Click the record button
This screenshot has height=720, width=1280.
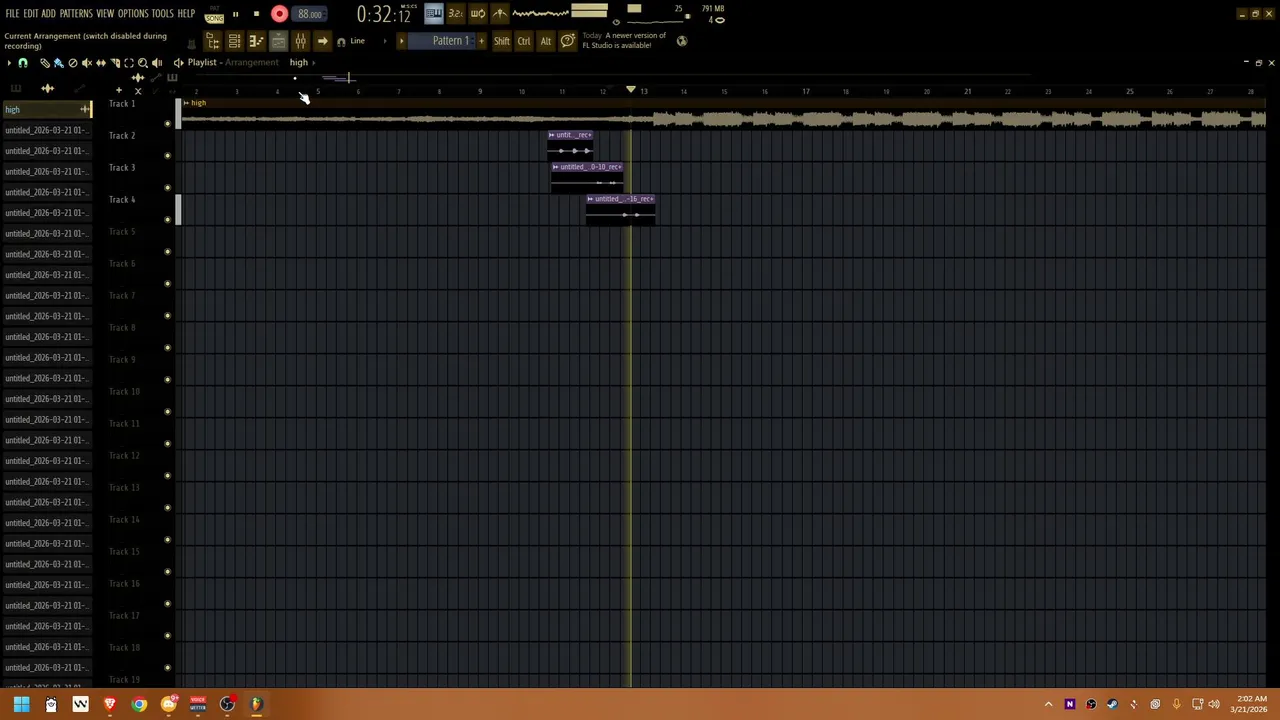tap(279, 14)
